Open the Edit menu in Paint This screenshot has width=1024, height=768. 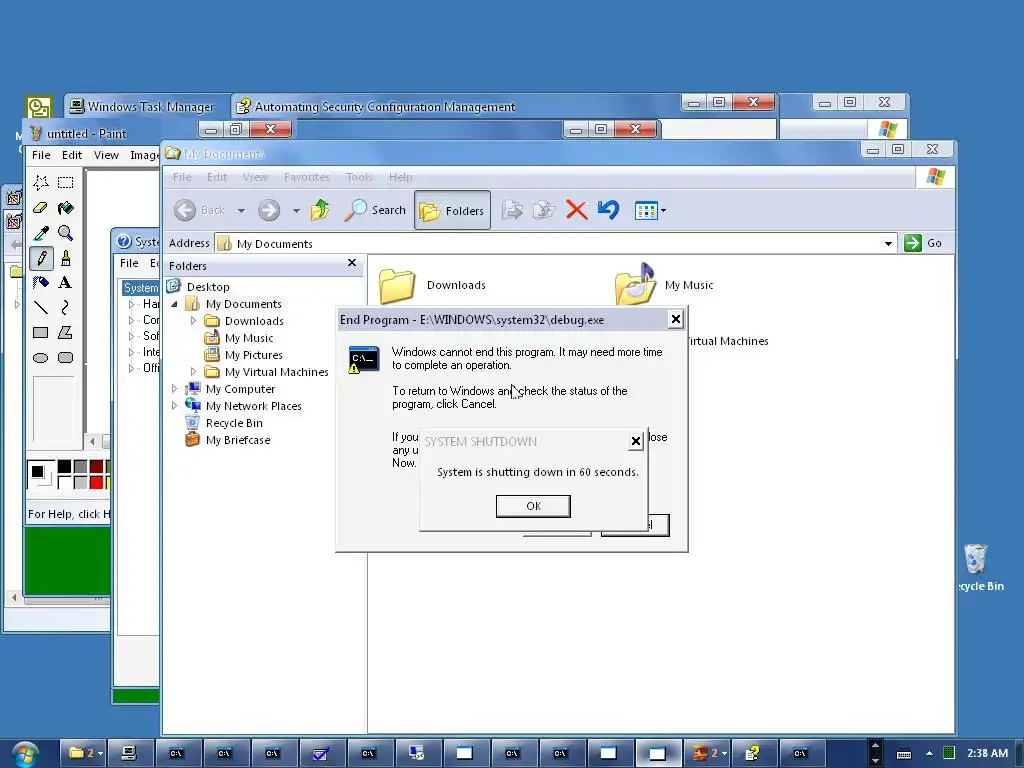(x=72, y=155)
